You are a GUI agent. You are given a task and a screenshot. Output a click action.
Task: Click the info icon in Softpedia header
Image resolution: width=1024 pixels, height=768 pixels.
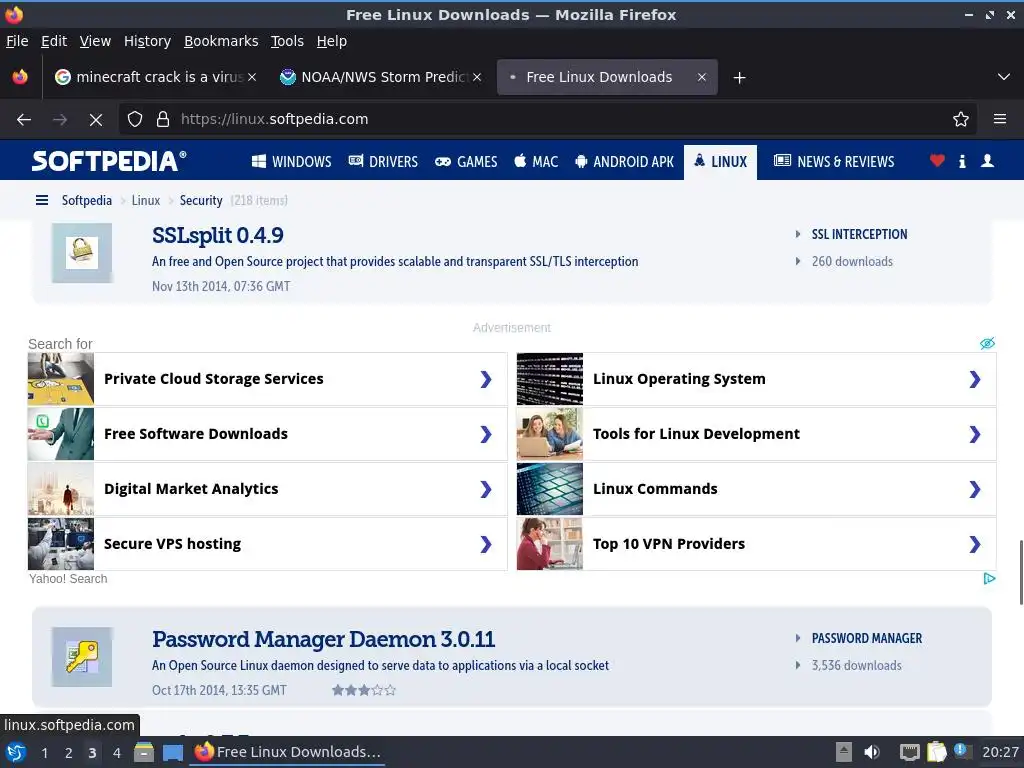click(x=962, y=161)
